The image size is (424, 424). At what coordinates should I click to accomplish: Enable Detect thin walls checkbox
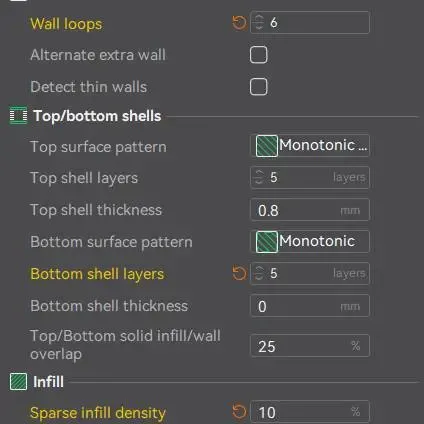click(x=259, y=87)
